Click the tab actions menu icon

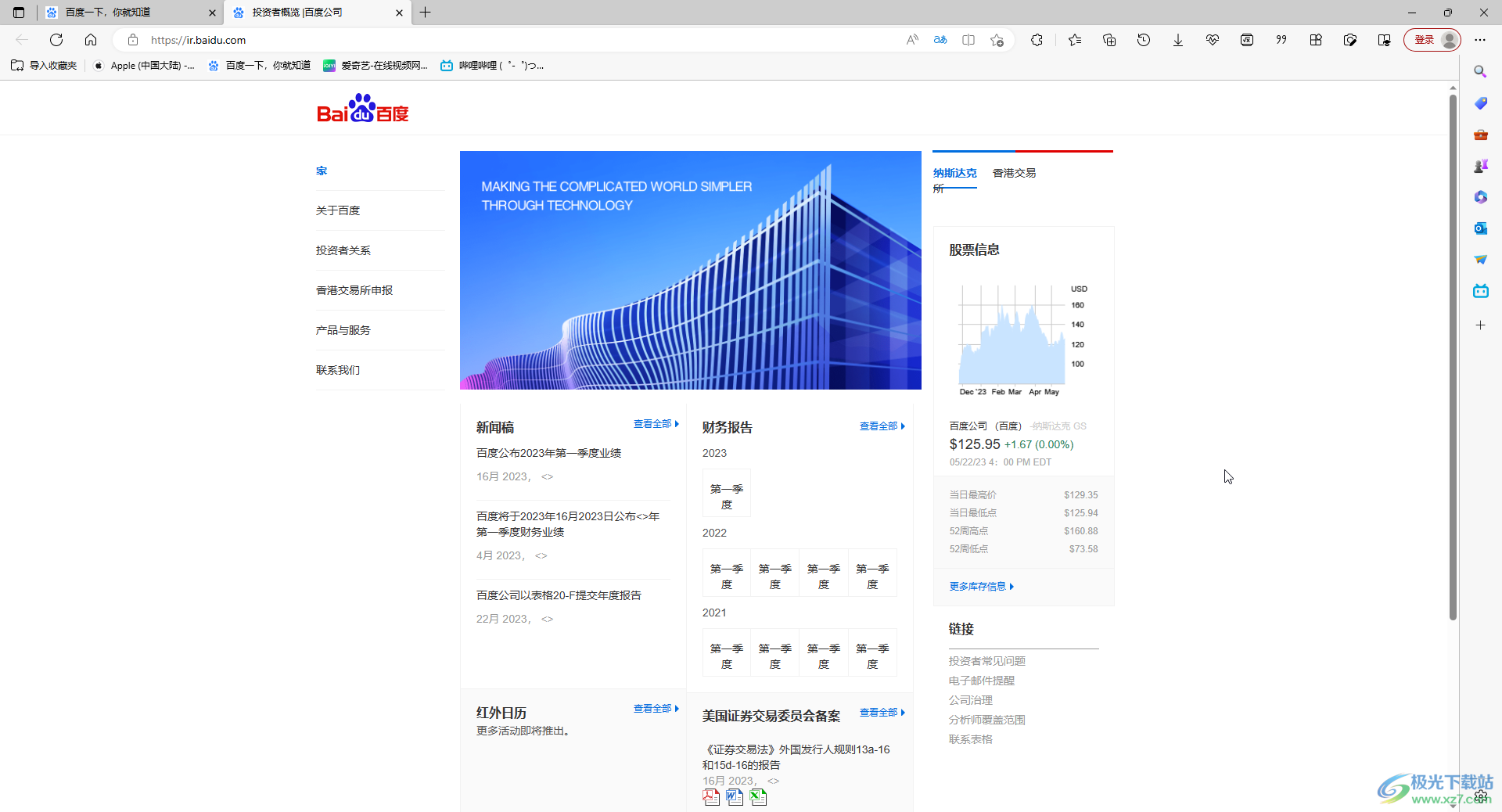coord(19,13)
